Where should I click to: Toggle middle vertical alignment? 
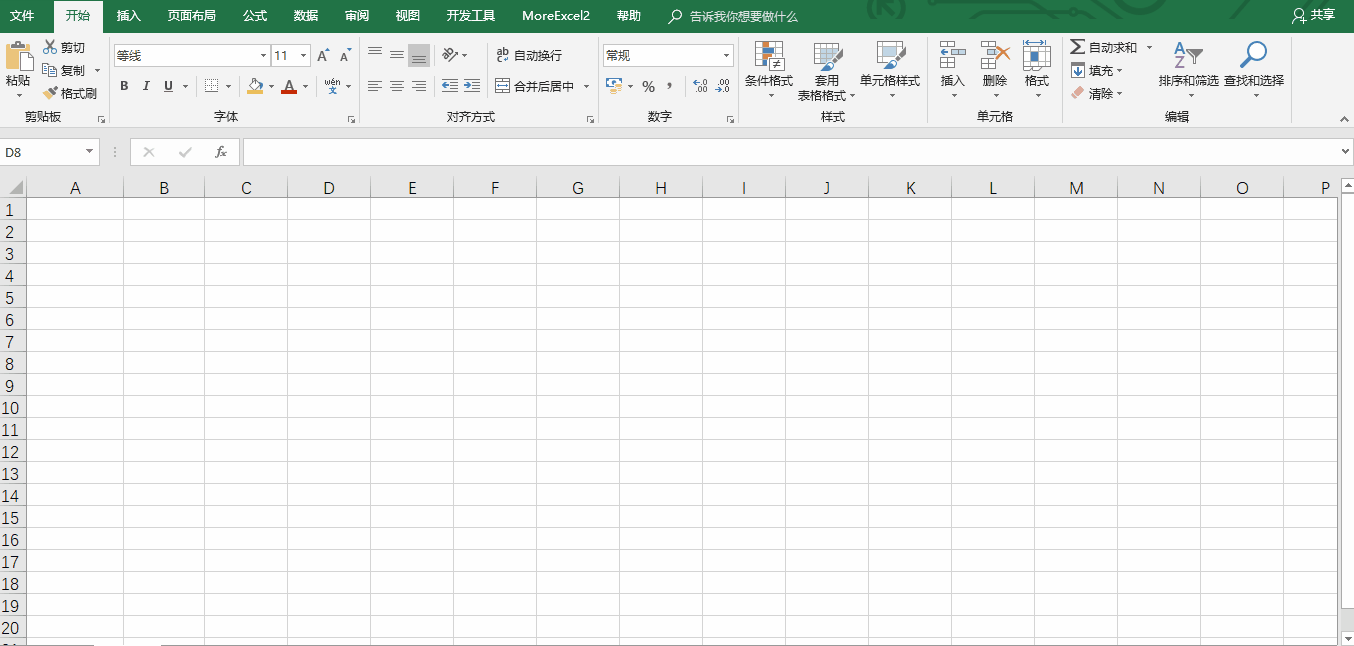[x=397, y=55]
